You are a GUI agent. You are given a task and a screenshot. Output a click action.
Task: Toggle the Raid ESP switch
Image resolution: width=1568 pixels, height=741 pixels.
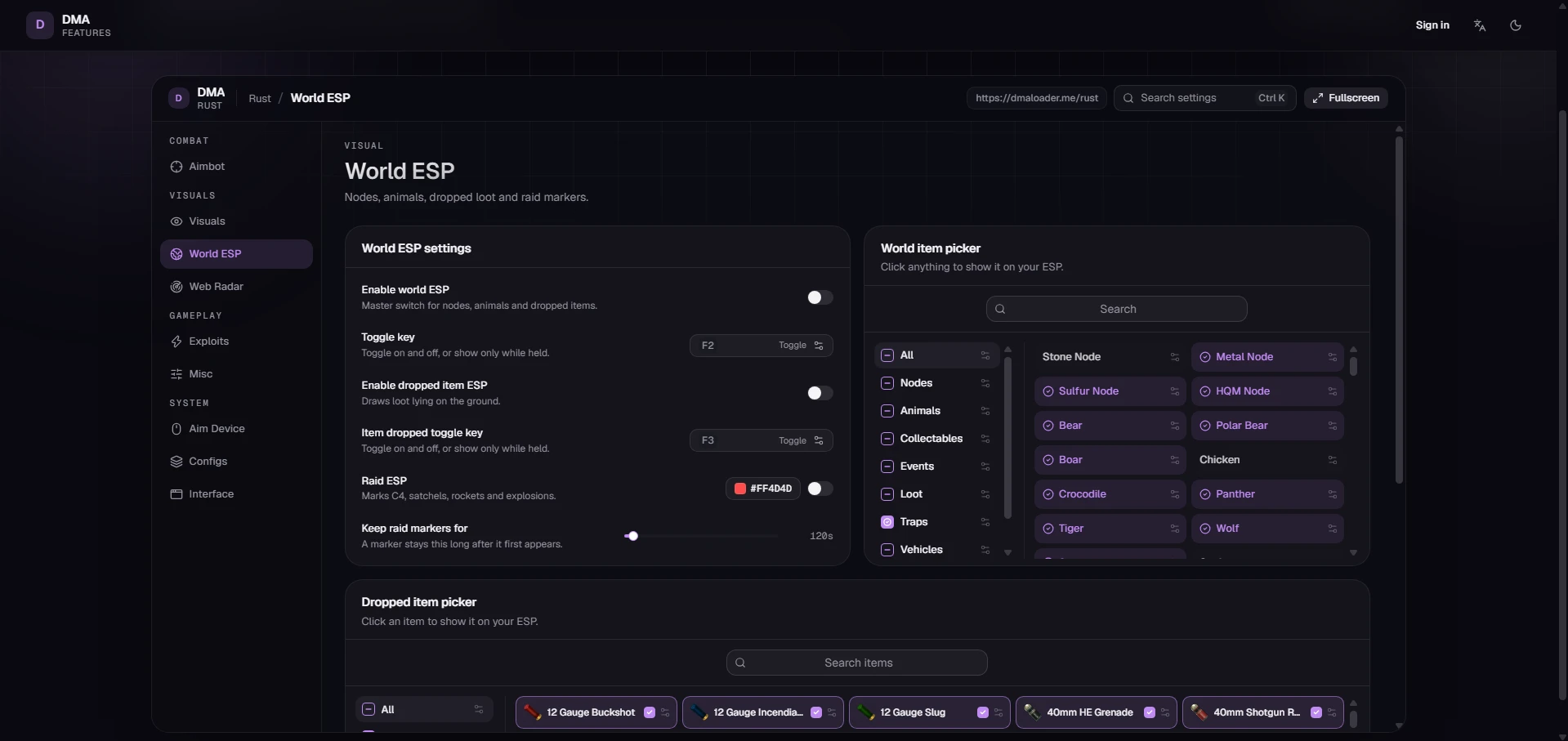[x=820, y=489]
